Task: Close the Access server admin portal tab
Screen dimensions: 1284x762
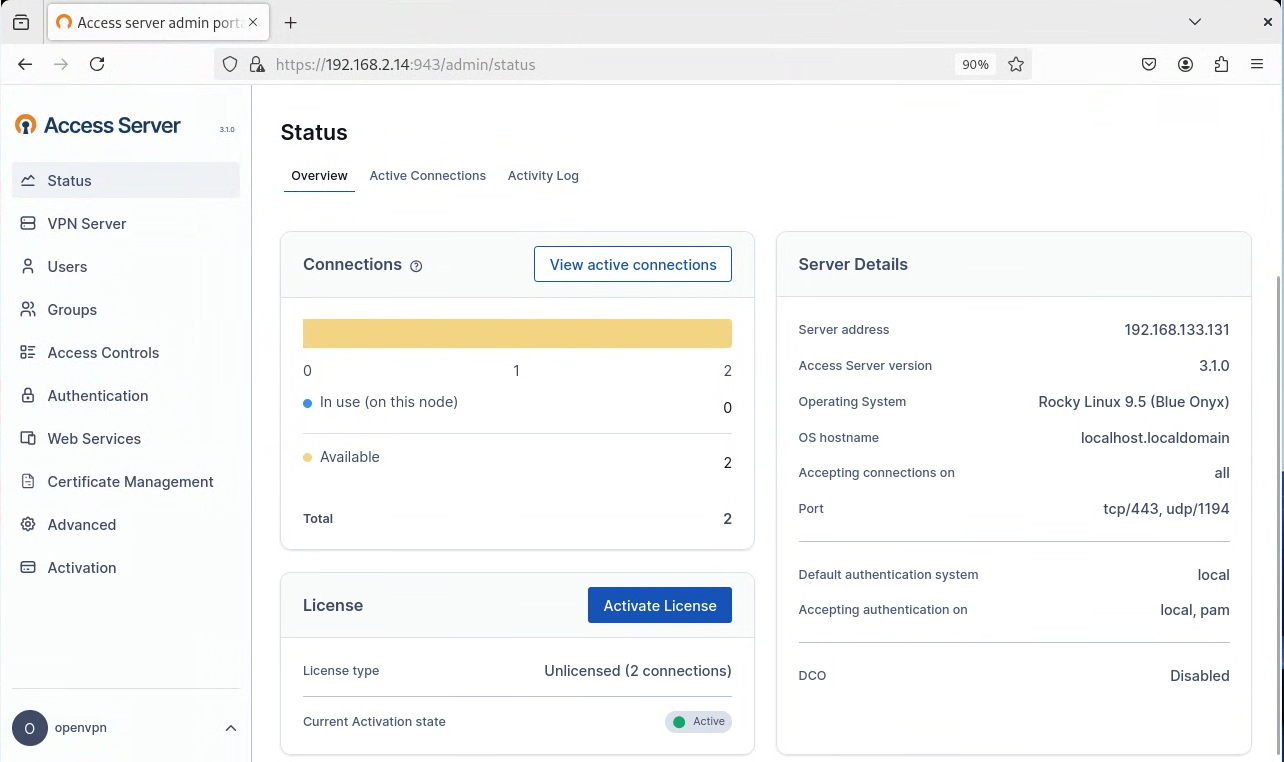Action: pos(251,22)
